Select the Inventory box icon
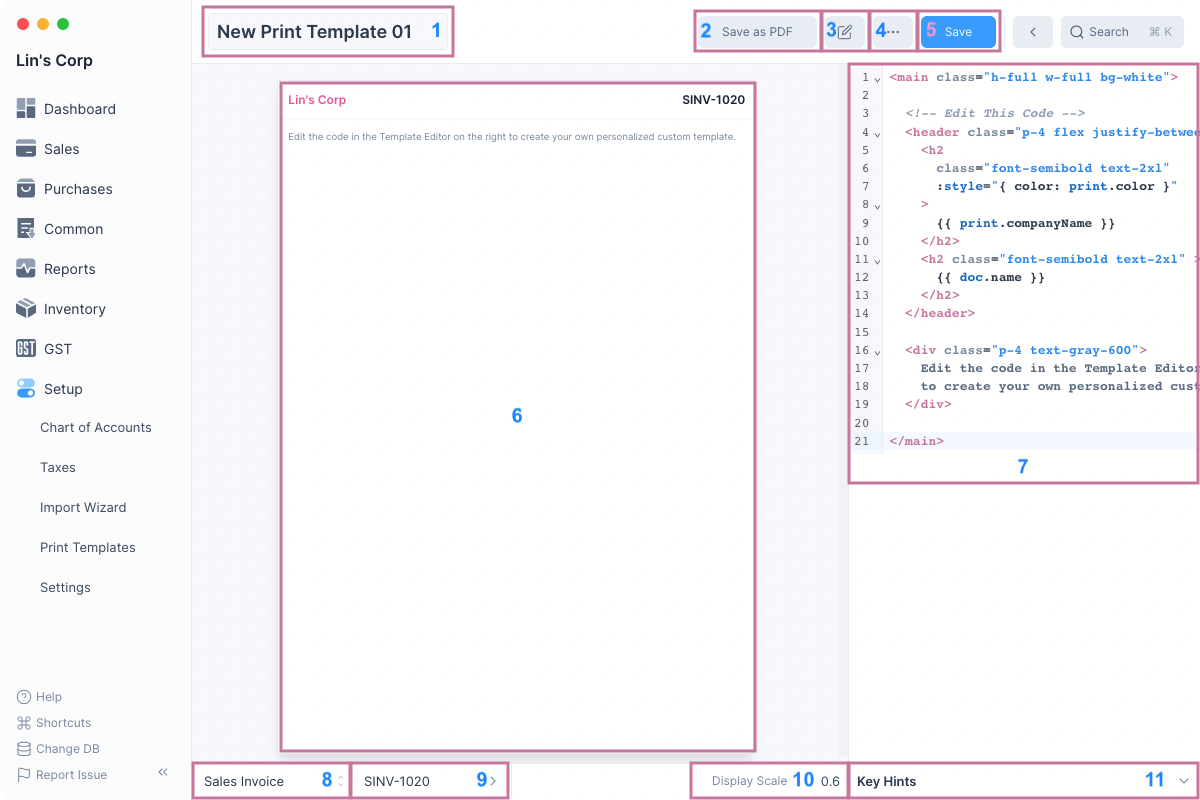Image resolution: width=1200 pixels, height=800 pixels. [26, 309]
